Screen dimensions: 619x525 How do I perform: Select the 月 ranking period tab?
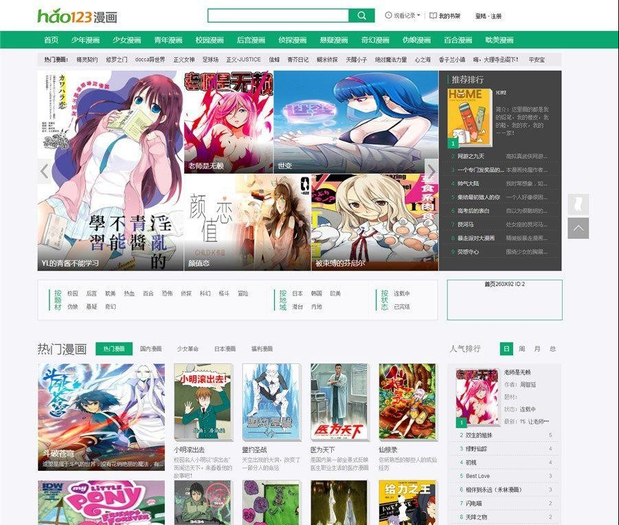point(537,349)
